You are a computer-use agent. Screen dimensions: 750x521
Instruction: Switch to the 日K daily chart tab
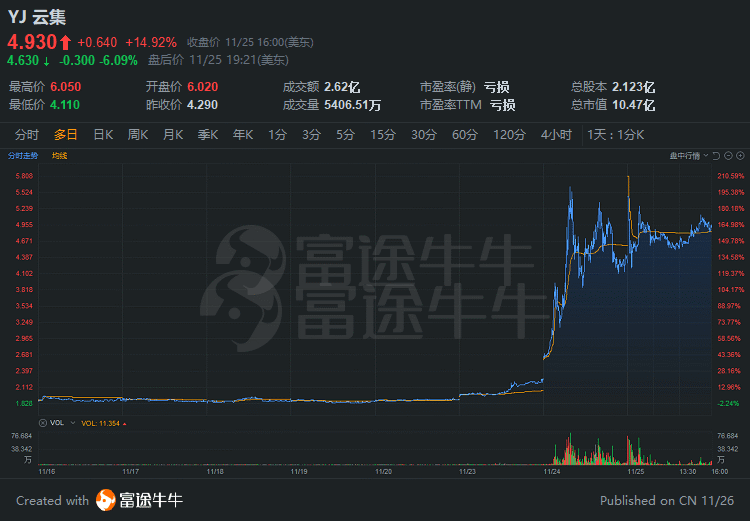pos(103,135)
